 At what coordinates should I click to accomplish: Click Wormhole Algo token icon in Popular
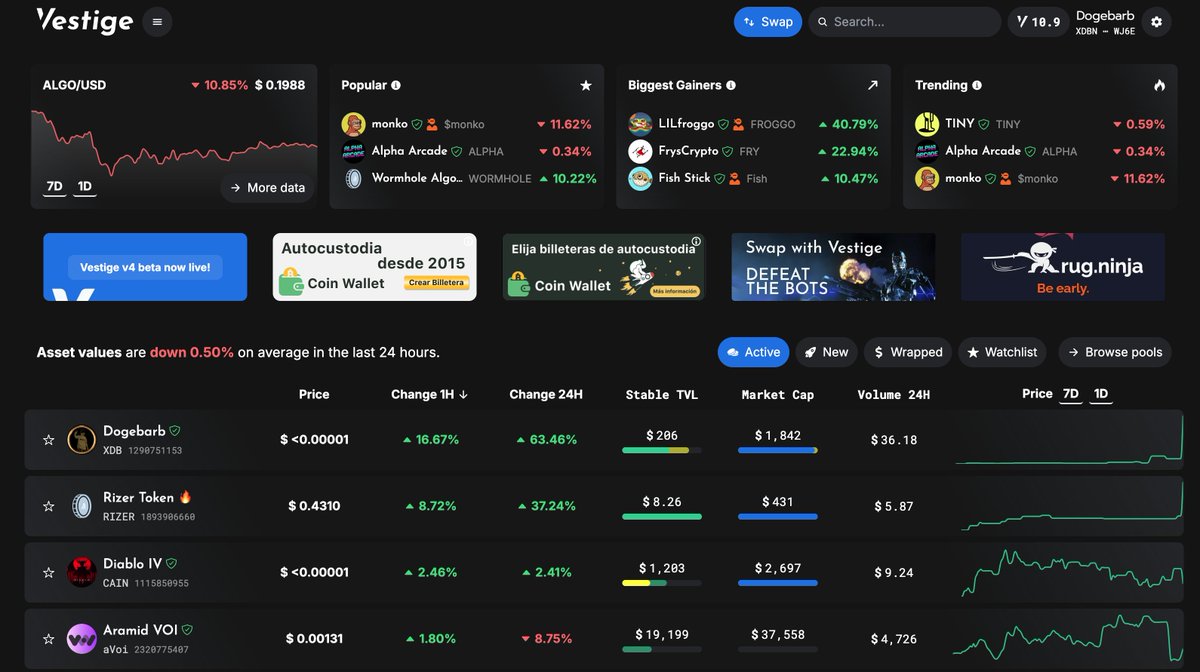(353, 178)
